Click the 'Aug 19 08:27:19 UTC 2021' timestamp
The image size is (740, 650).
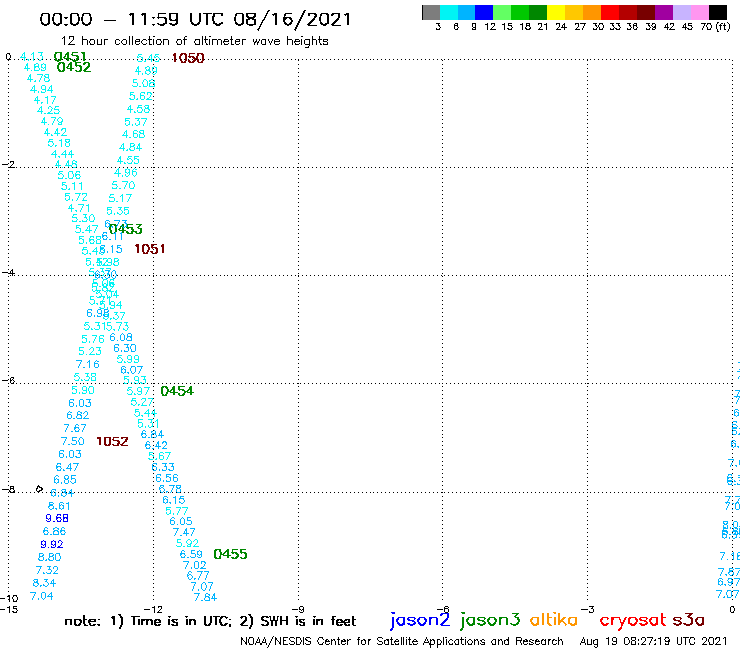654,642
